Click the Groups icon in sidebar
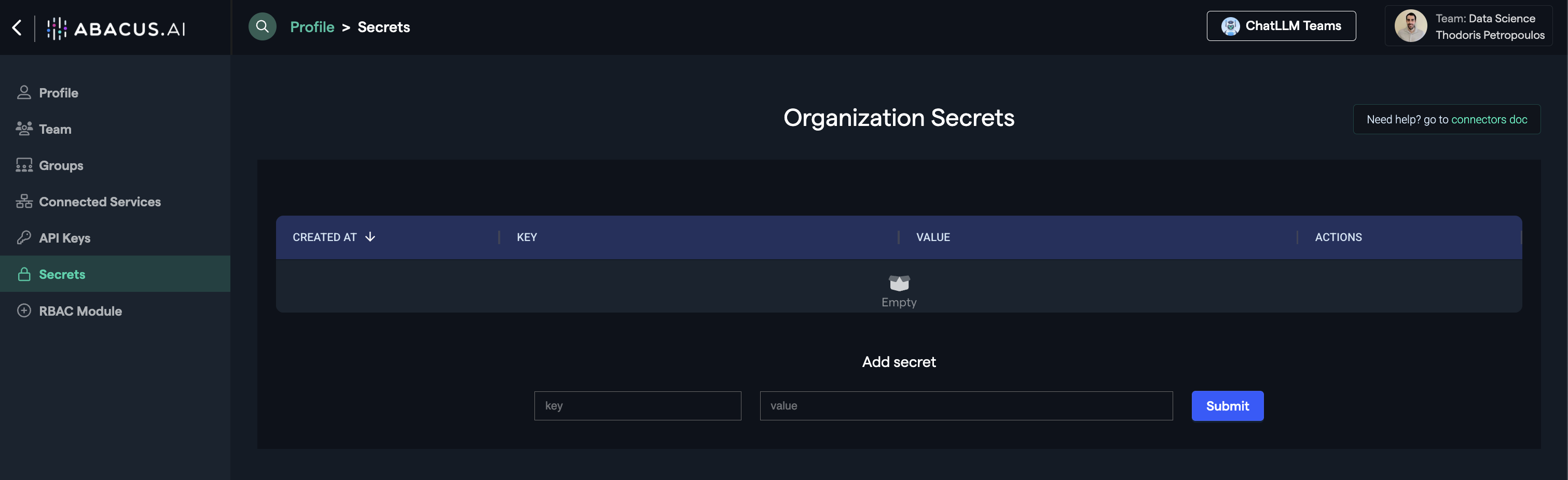This screenshot has width=1568, height=480. [24, 165]
